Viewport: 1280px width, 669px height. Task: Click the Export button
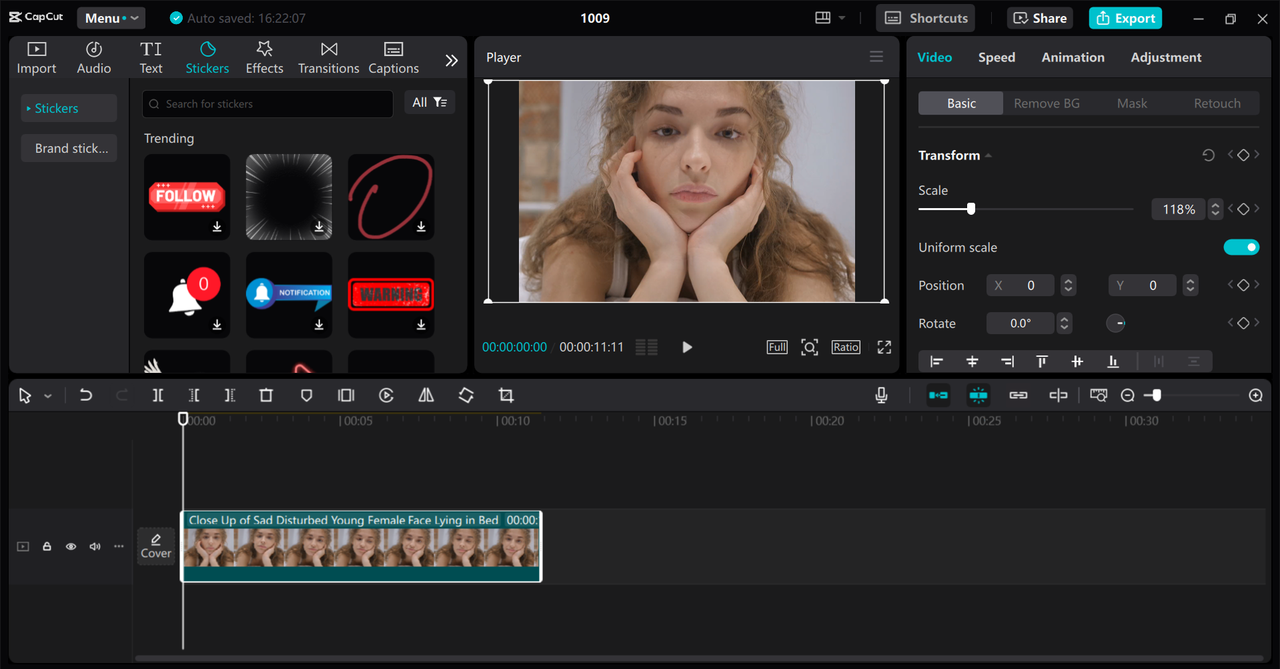click(1125, 18)
